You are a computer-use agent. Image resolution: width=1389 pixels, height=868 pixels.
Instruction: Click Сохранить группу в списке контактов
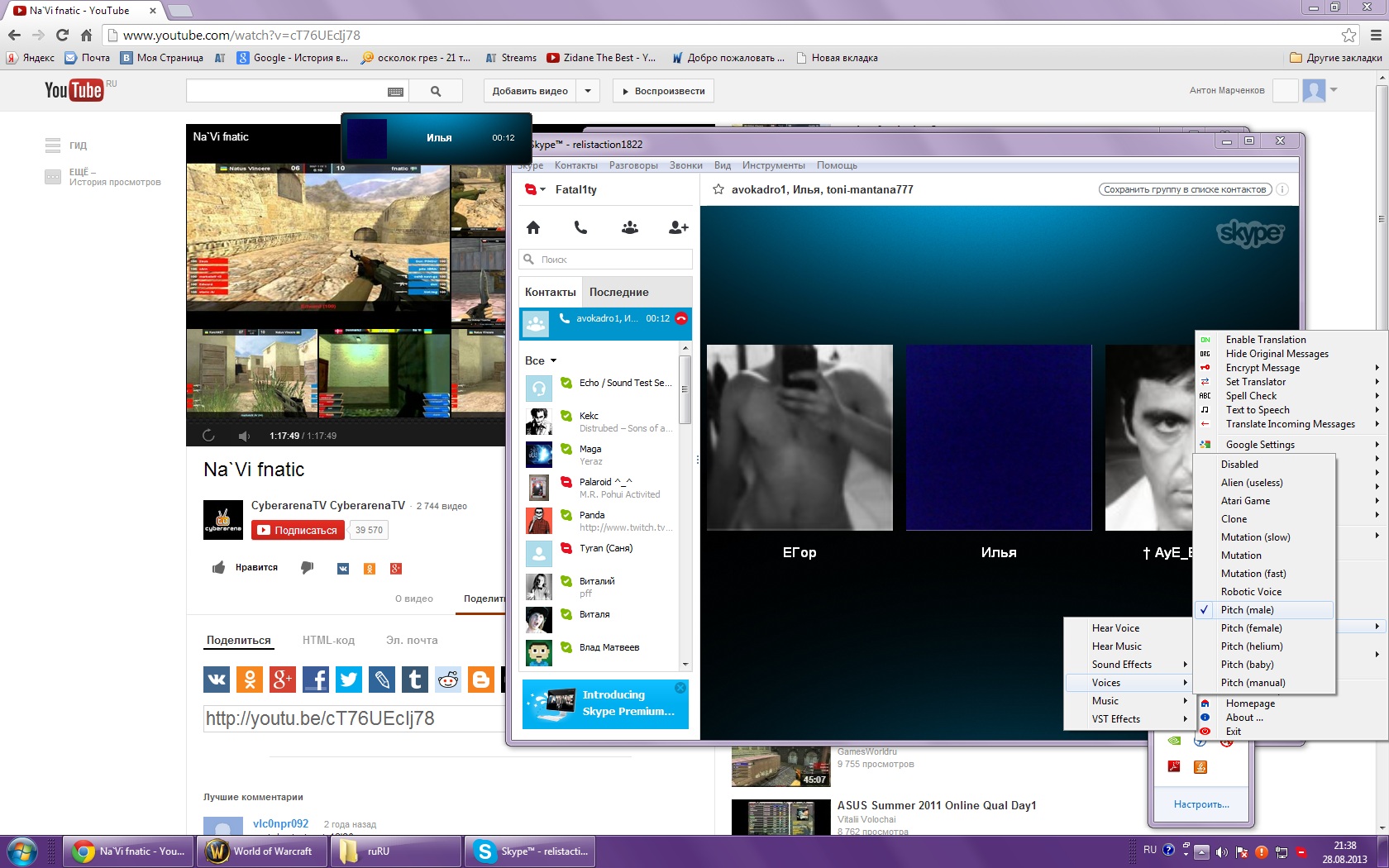[1185, 189]
